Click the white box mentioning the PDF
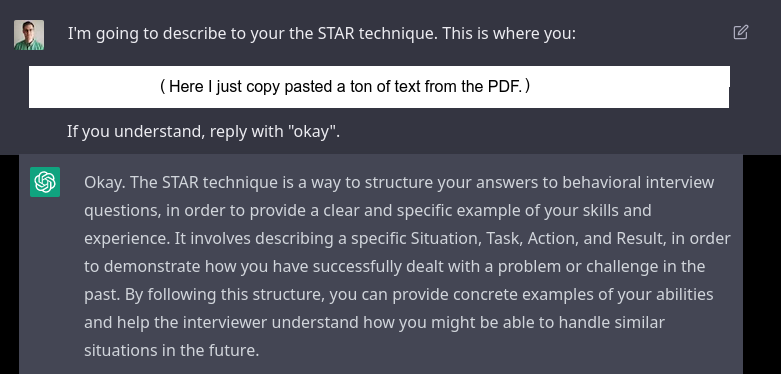Screen dimensions: 781x374 (x=379, y=87)
